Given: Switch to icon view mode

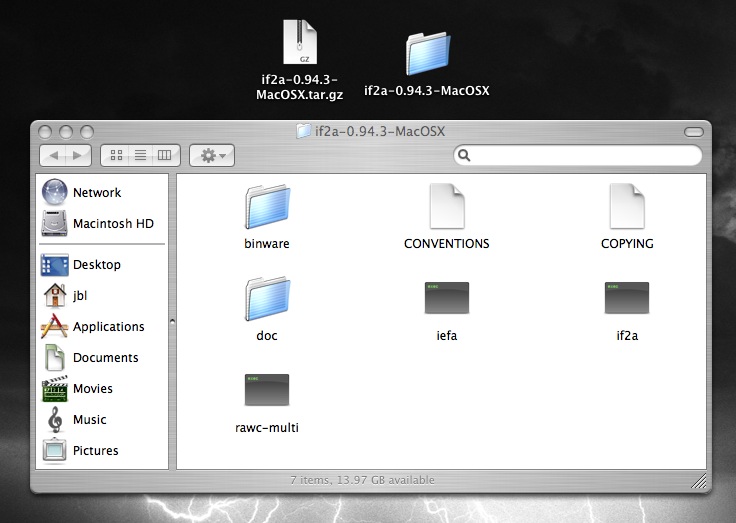Looking at the screenshot, I should (x=117, y=155).
